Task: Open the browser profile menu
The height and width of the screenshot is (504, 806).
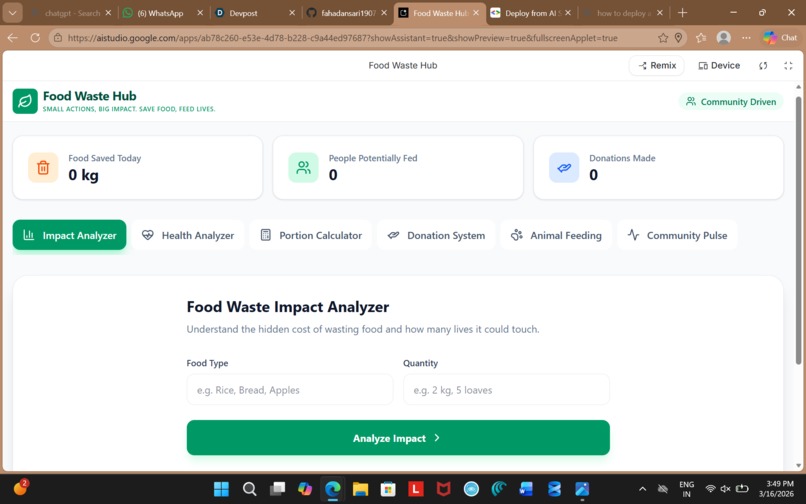Action: tap(724, 38)
